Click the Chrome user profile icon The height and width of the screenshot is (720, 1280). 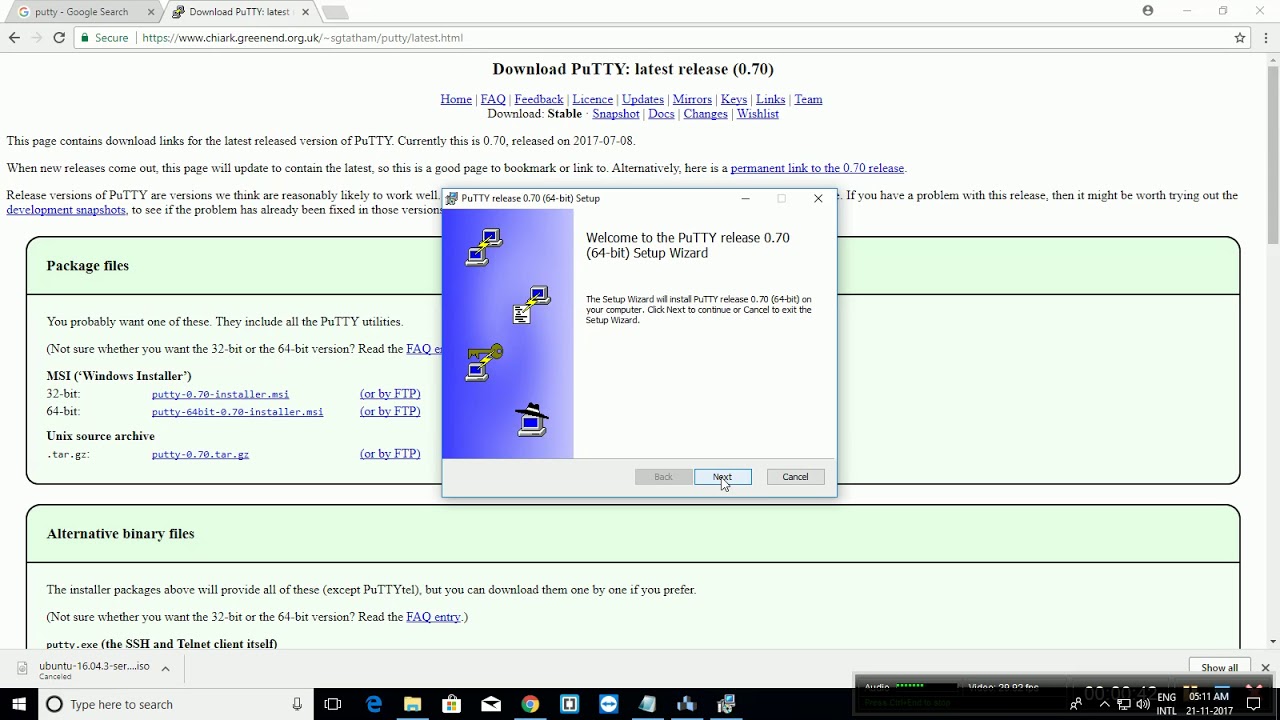[1148, 11]
